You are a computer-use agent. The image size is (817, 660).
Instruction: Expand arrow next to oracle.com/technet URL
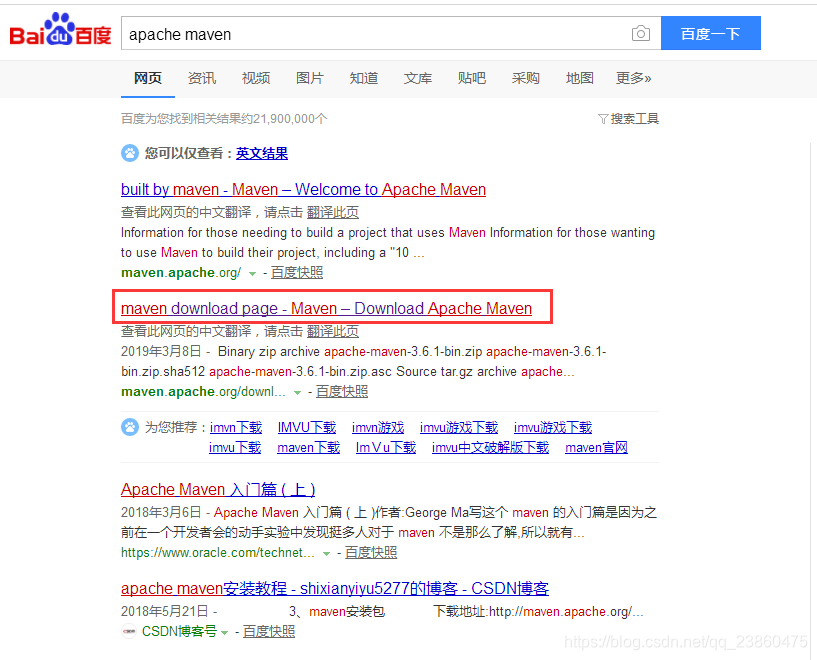click(326, 553)
